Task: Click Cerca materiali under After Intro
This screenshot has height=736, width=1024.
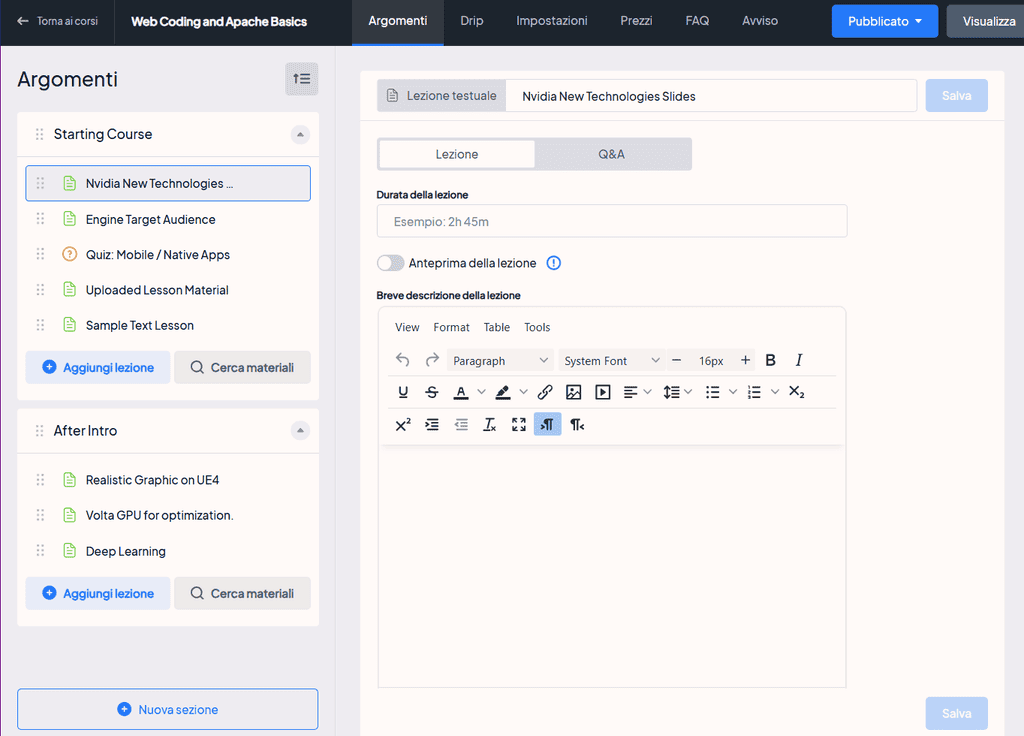Action: coord(242,593)
